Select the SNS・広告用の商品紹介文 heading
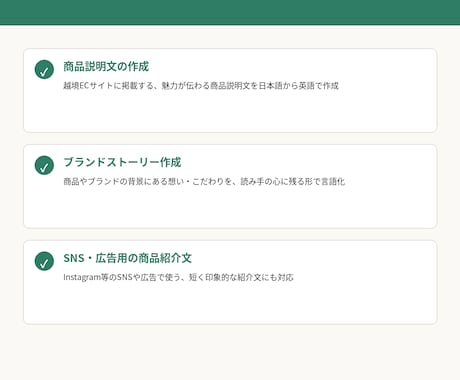This screenshot has height=380, width=460. coord(127,258)
